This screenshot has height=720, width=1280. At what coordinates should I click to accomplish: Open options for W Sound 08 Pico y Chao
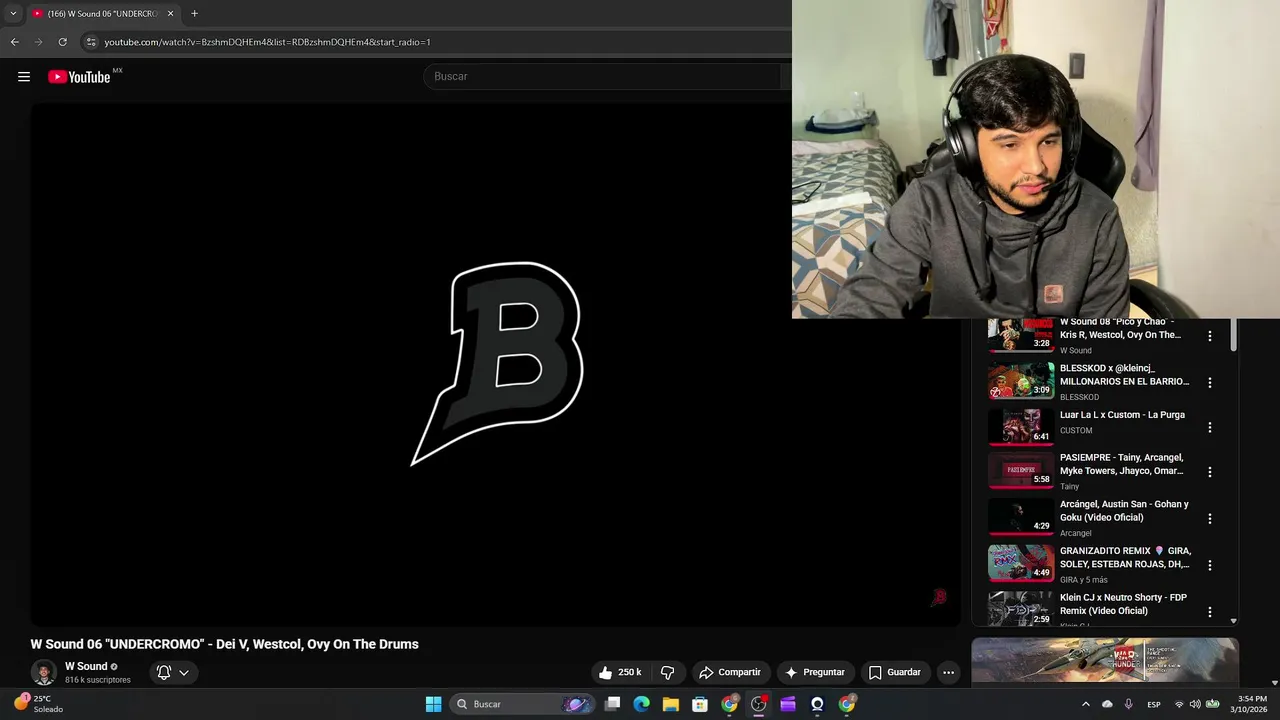[1209, 336]
